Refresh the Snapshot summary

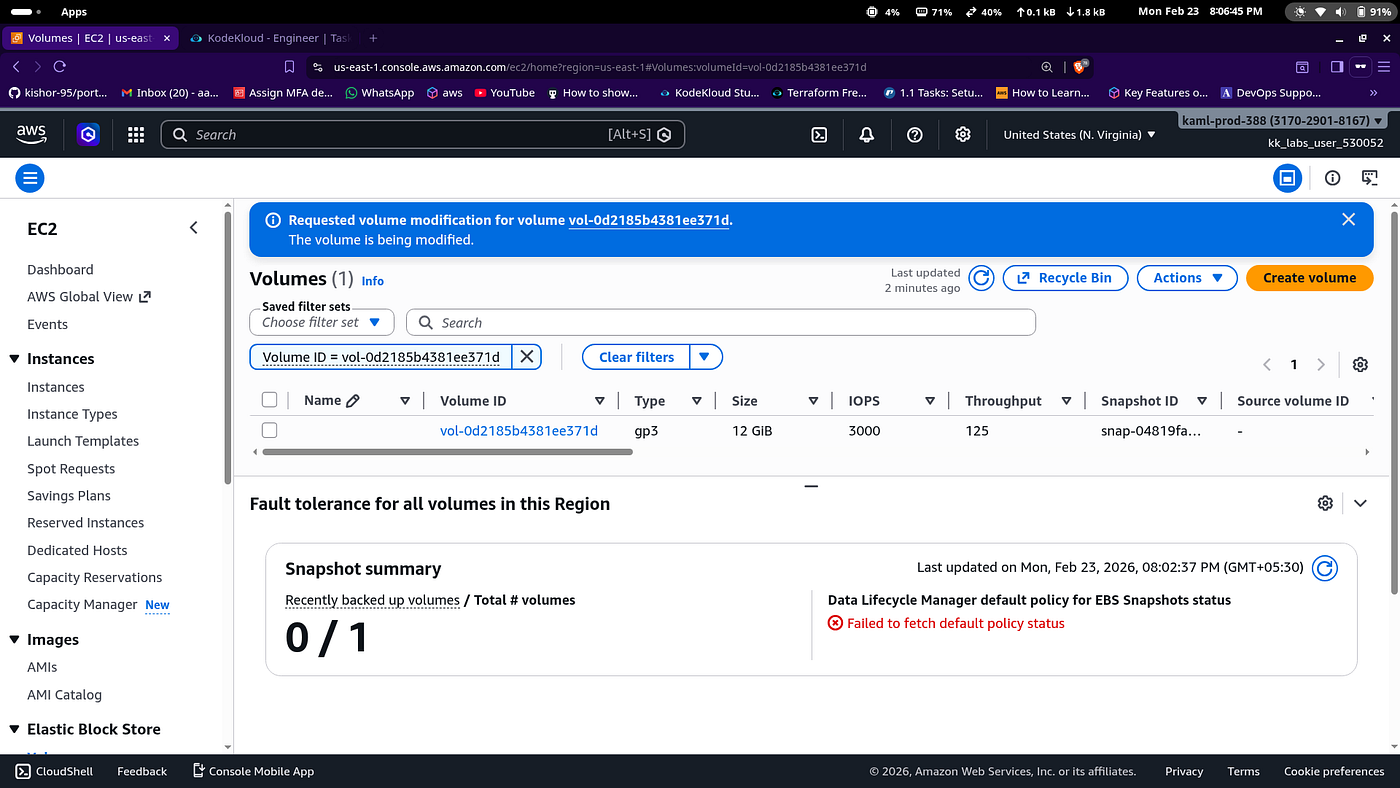[1325, 568]
